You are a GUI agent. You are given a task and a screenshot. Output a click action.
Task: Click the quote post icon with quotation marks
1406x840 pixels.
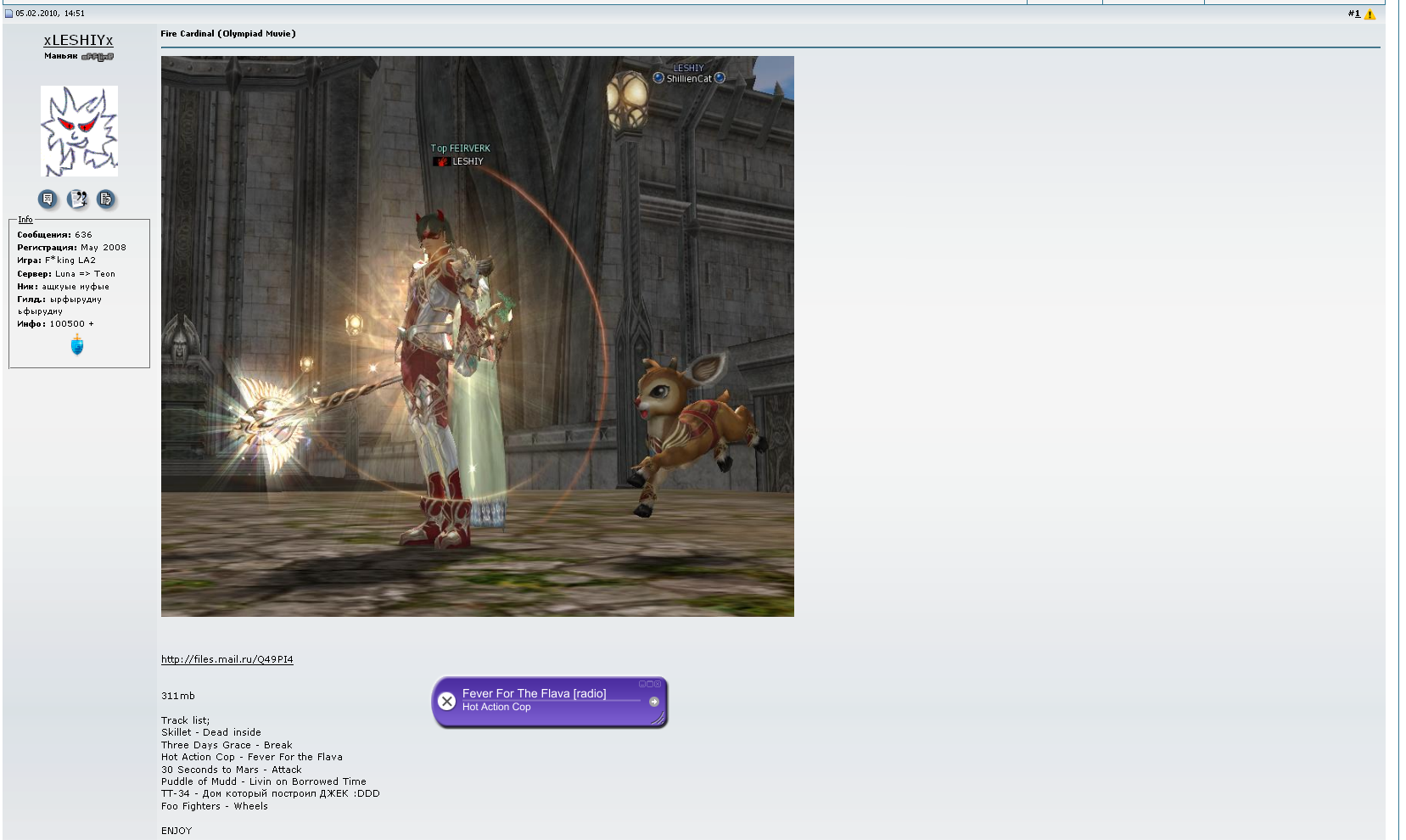click(77, 199)
